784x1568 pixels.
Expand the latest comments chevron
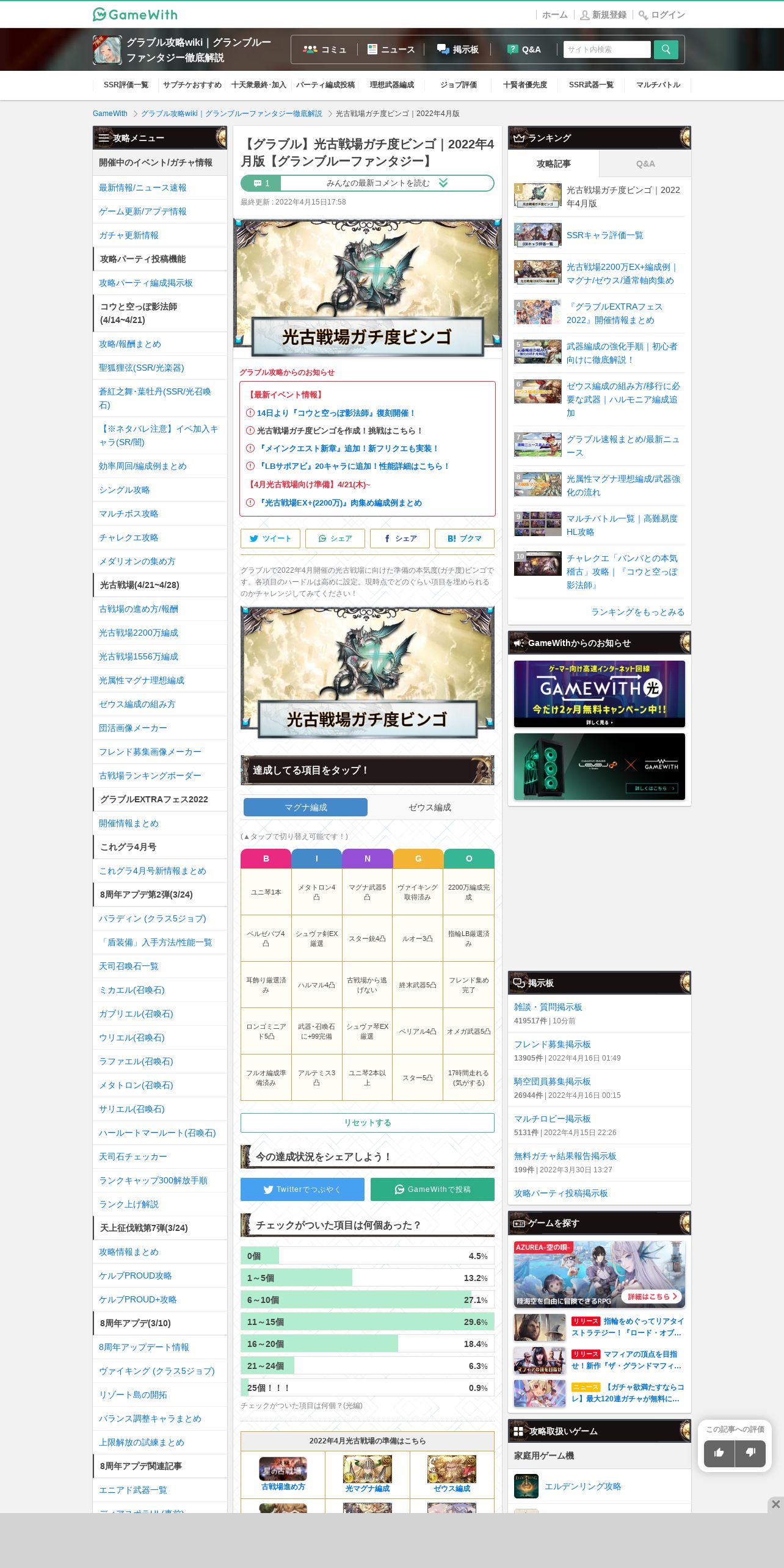(443, 183)
